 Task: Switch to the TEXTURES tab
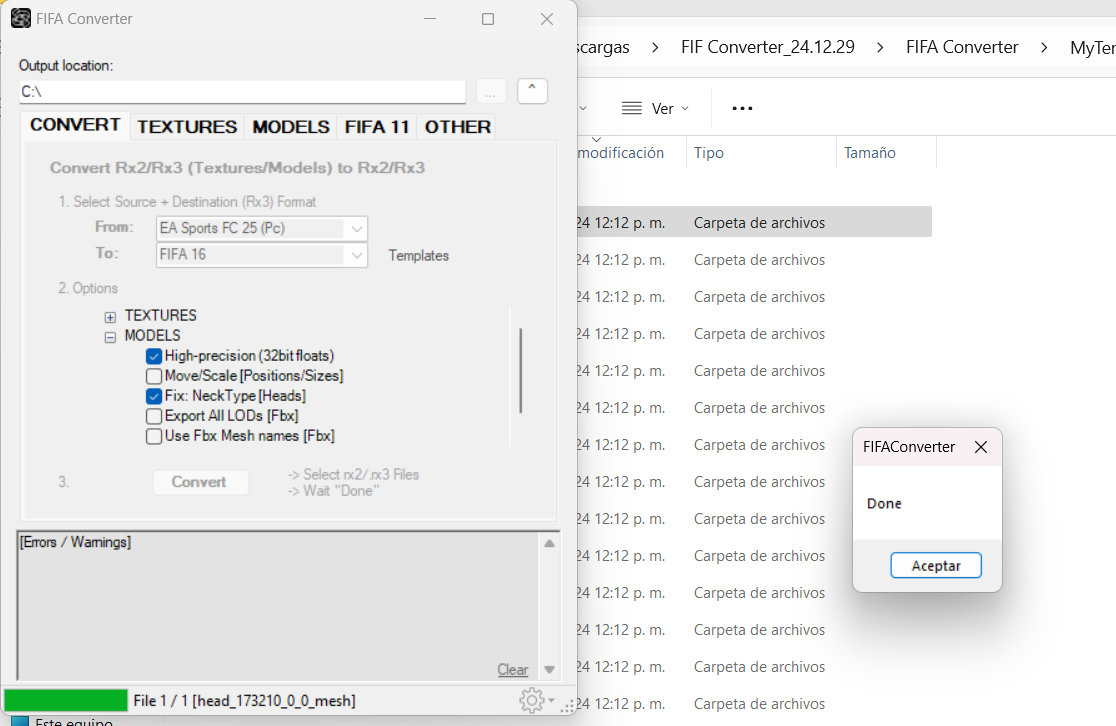pos(187,127)
